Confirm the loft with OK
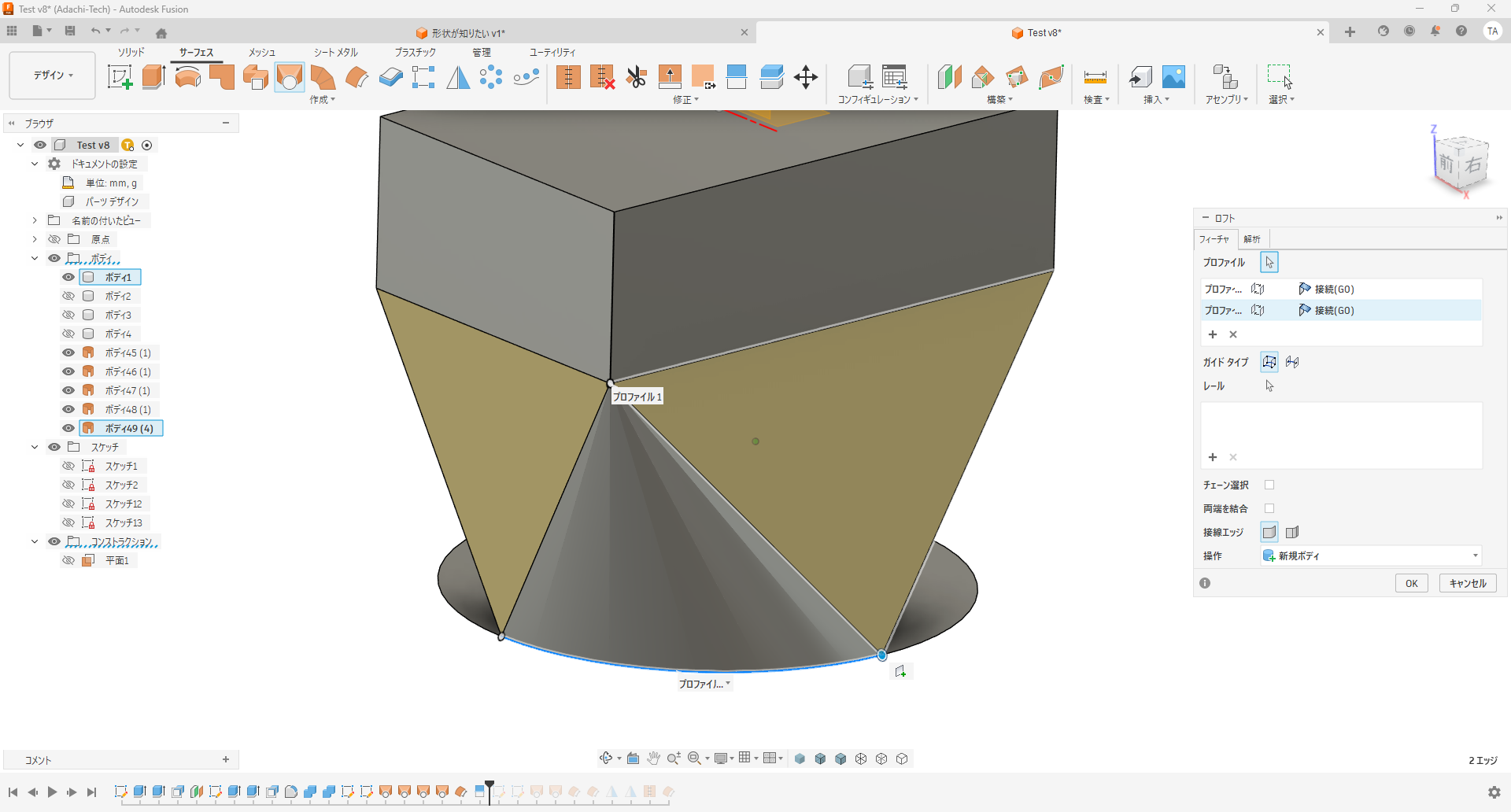The image size is (1511, 812). click(x=1412, y=583)
